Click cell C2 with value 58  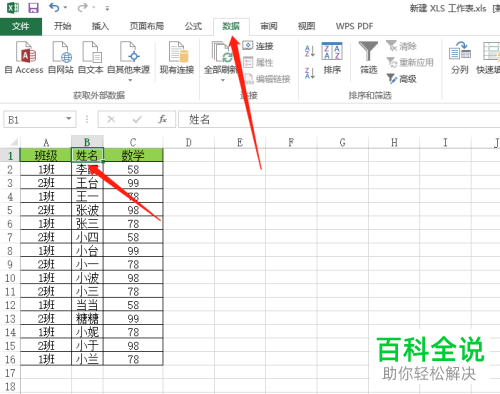[x=133, y=169]
